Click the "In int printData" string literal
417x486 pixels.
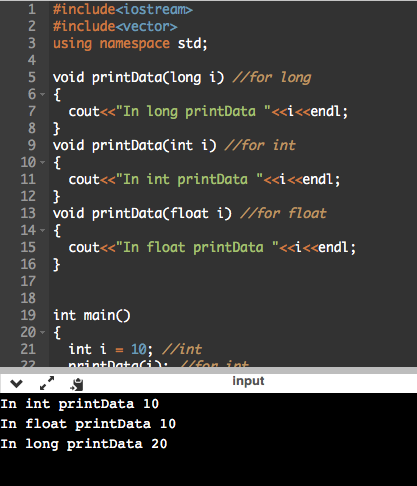coord(189,179)
